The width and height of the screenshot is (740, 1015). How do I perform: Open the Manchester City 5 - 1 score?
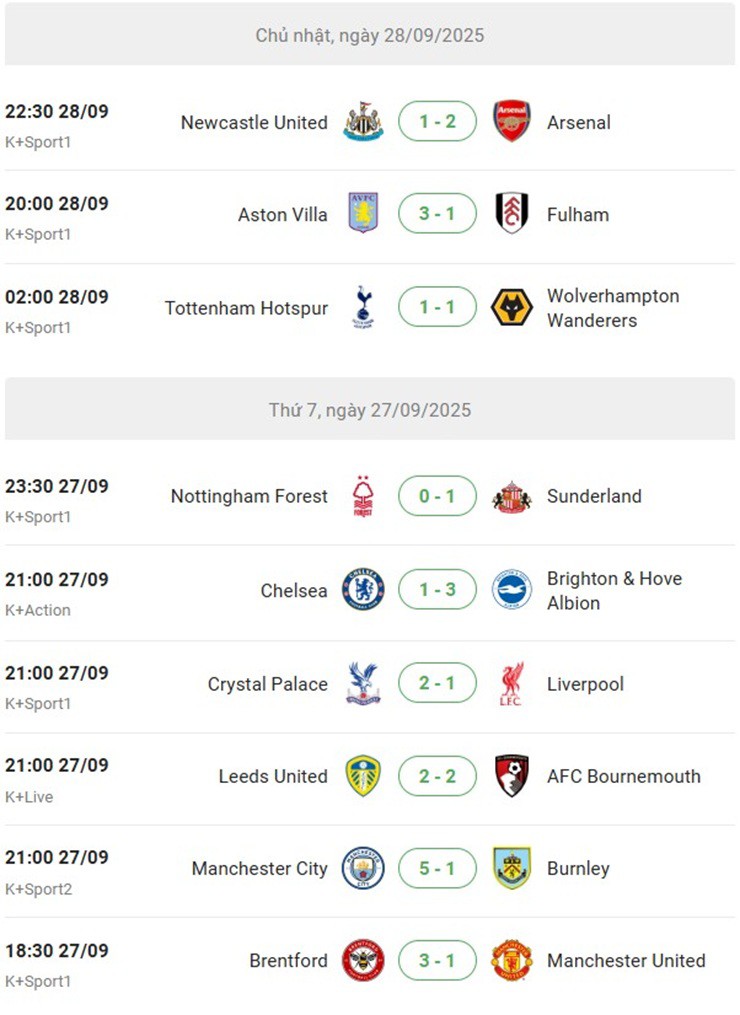437,868
